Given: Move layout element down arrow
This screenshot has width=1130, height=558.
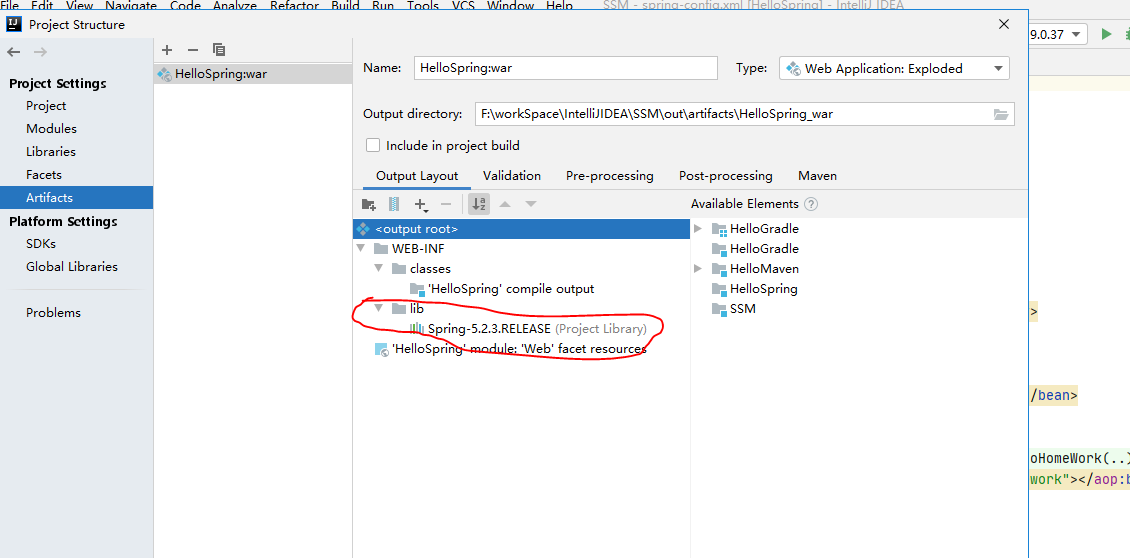Looking at the screenshot, I should (531, 204).
